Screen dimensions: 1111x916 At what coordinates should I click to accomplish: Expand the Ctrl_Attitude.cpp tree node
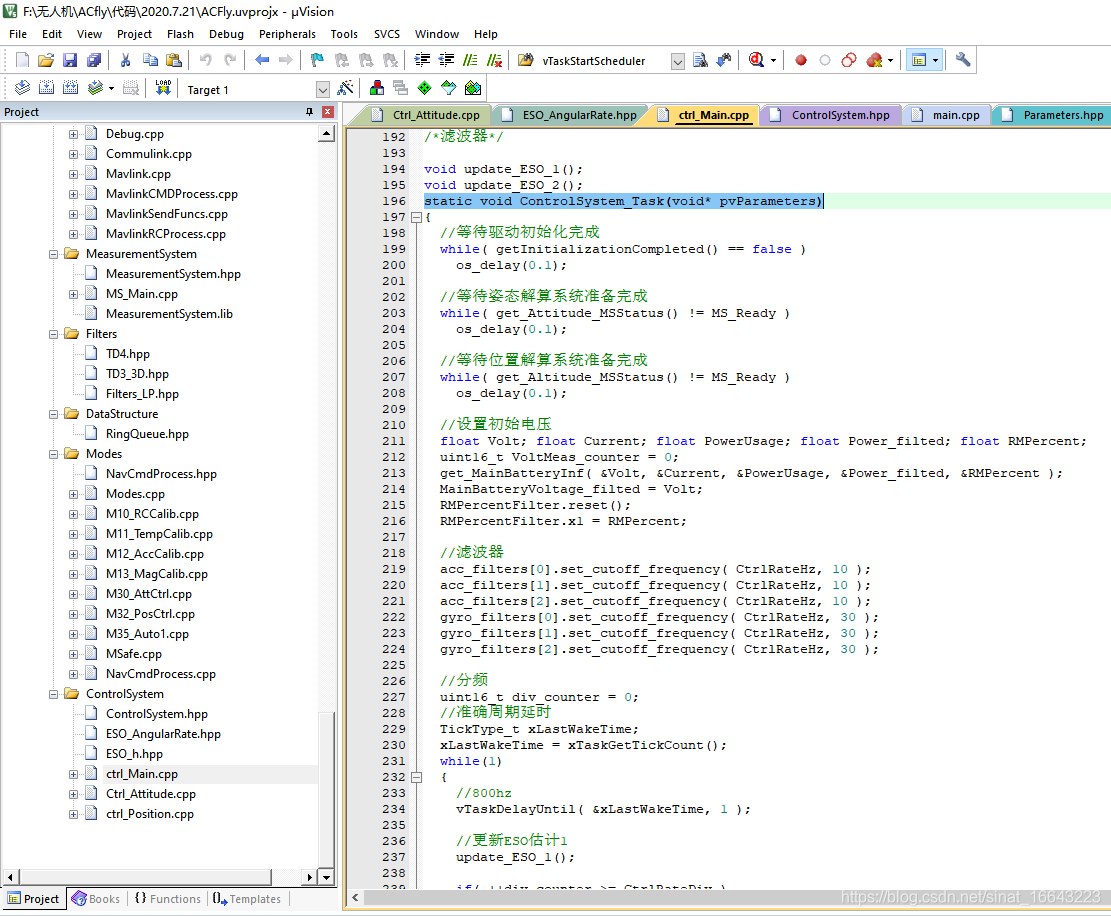point(73,794)
